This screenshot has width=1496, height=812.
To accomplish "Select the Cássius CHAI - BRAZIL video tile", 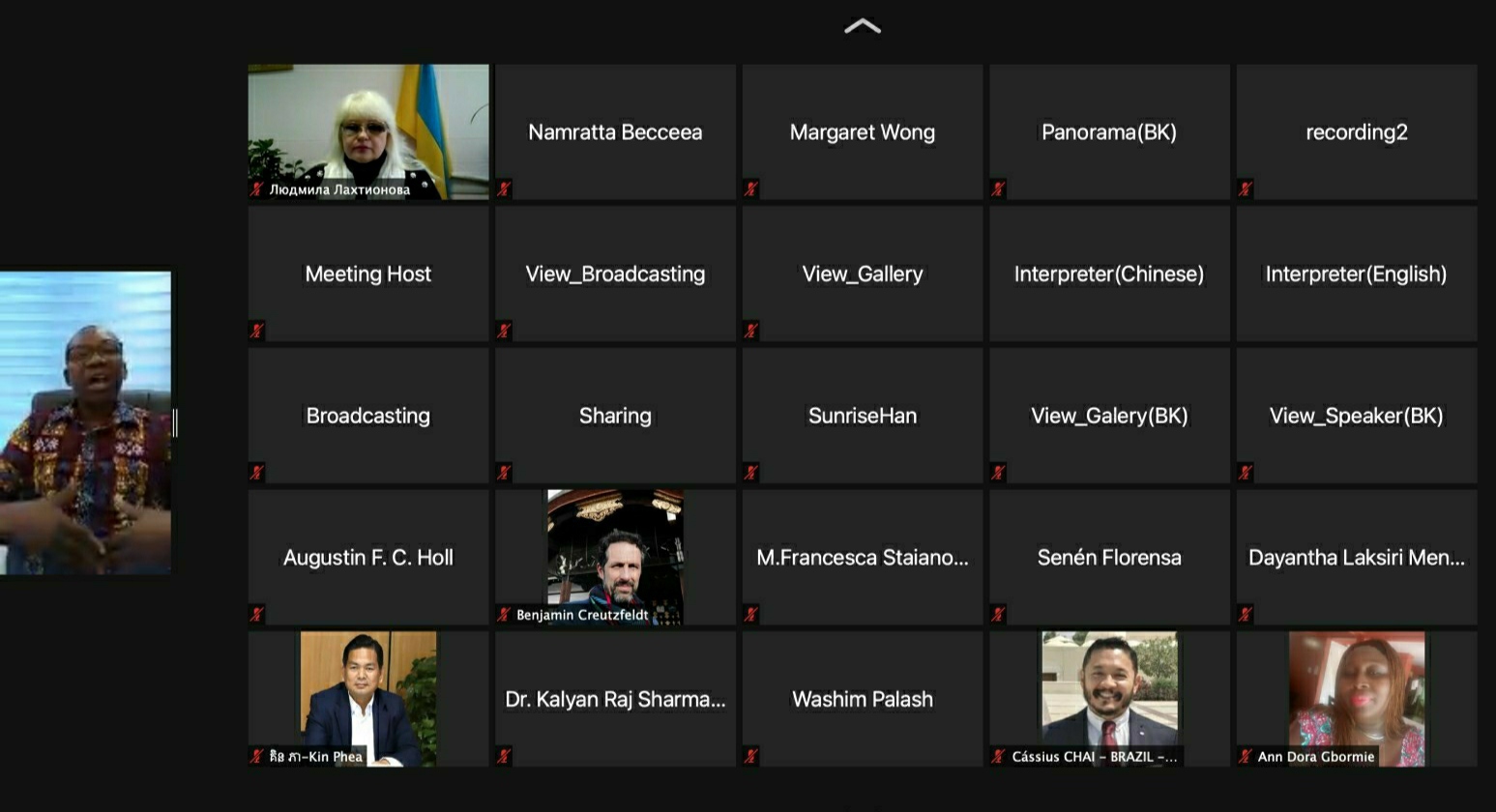I will 1109,696.
